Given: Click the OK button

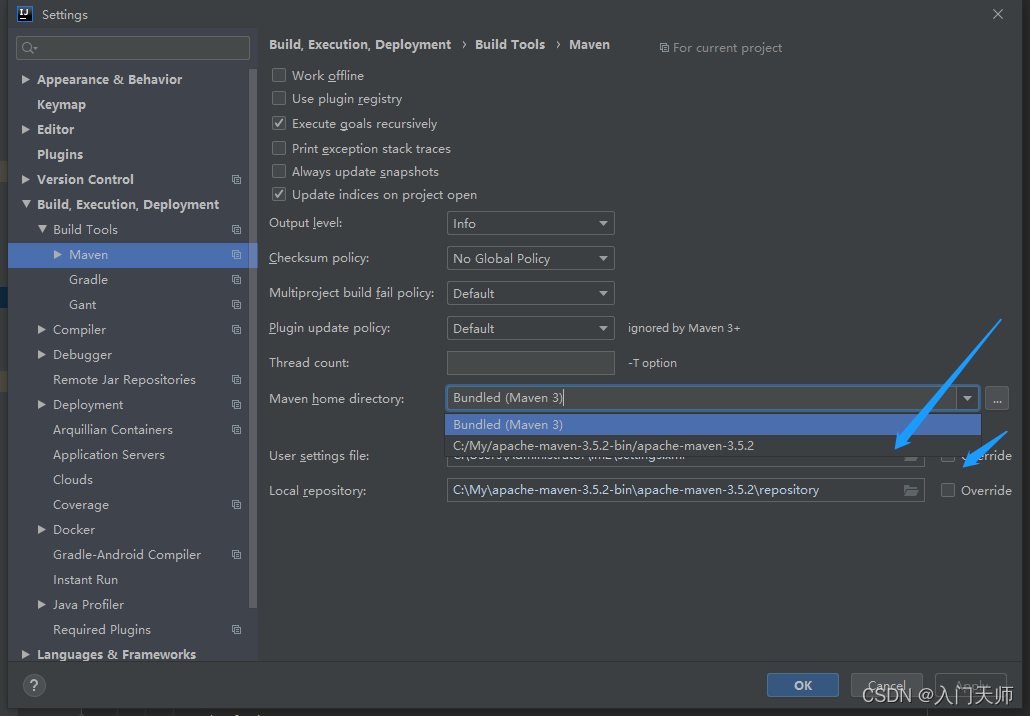Looking at the screenshot, I should [803, 685].
